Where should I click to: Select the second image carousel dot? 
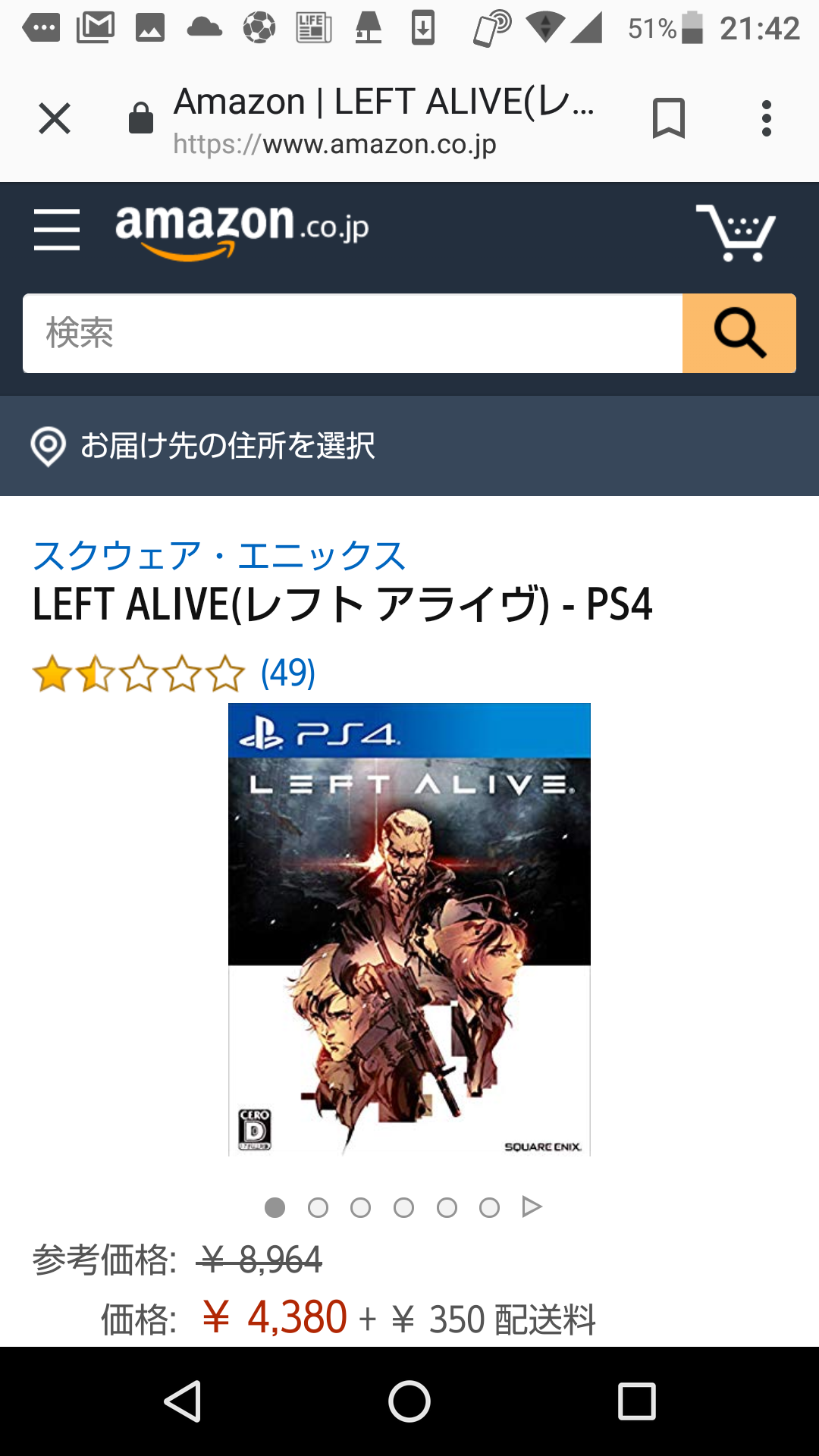point(318,1207)
